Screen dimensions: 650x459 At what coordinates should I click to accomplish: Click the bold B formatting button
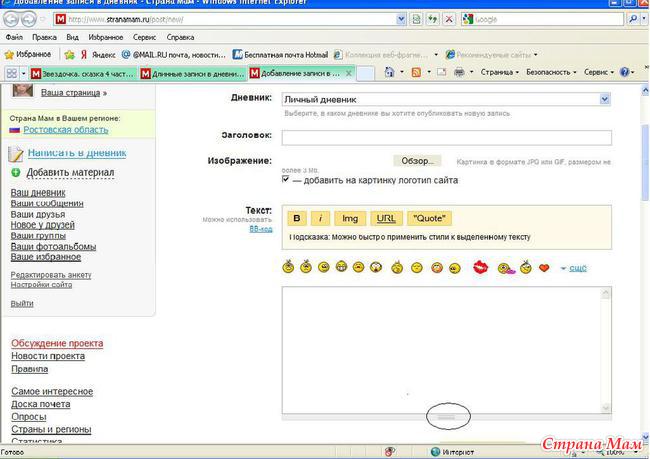point(296,218)
